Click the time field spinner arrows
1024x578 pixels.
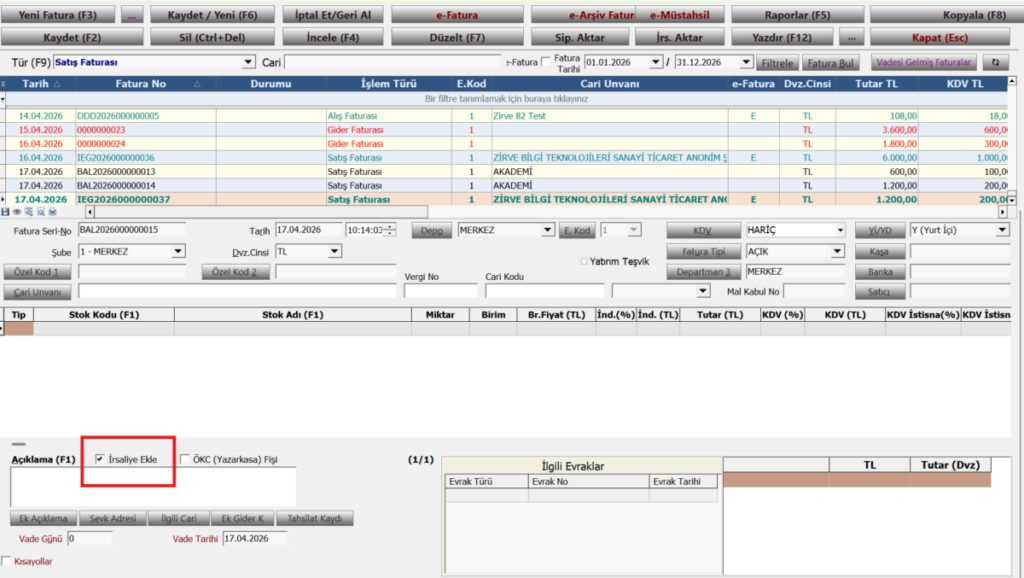pos(390,230)
